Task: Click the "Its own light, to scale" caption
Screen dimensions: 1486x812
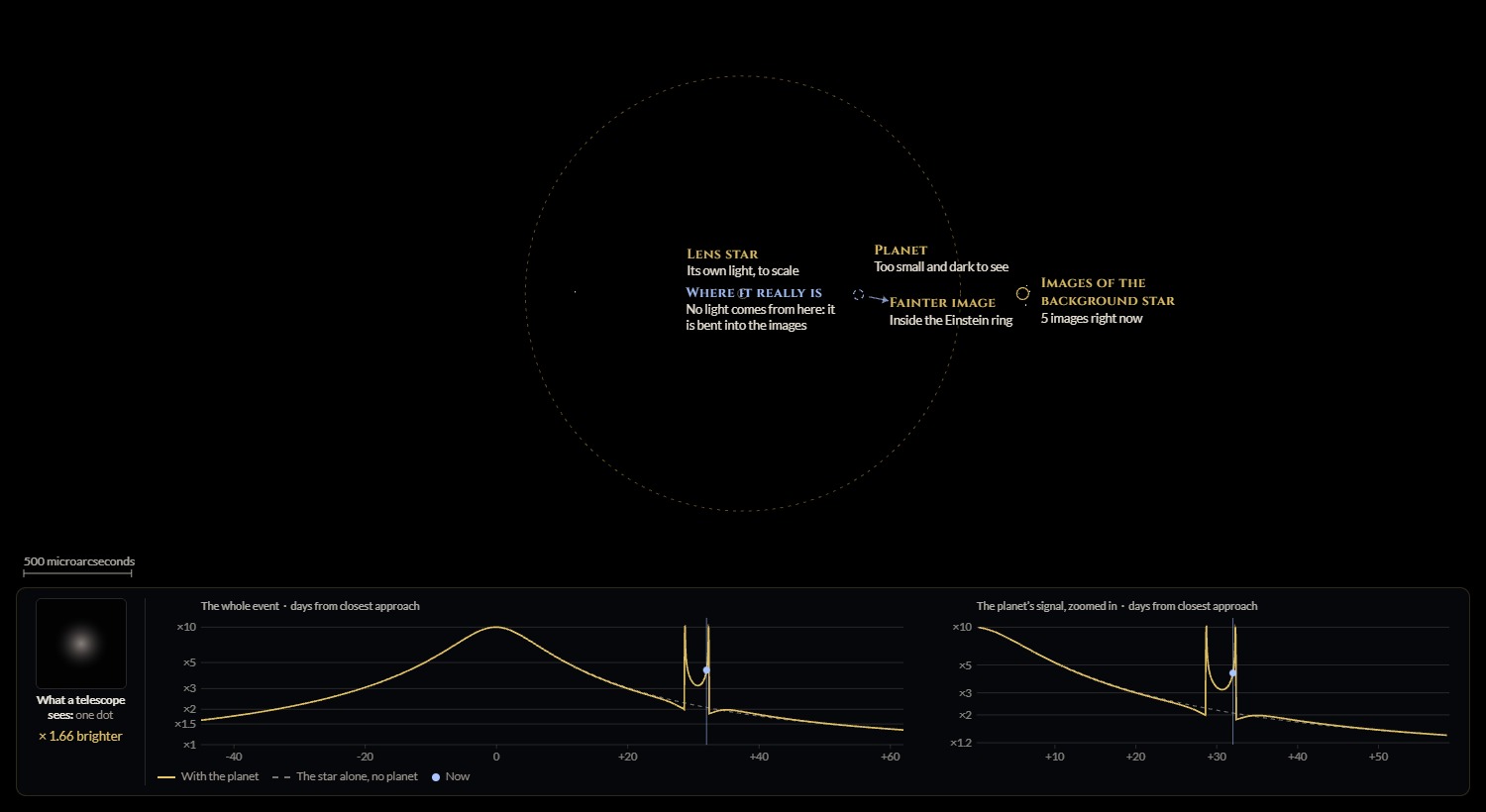Action: [x=743, y=270]
